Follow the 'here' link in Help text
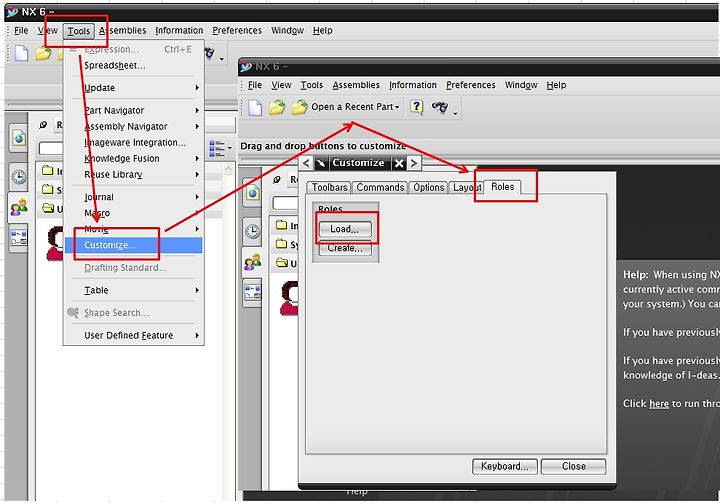 659,404
